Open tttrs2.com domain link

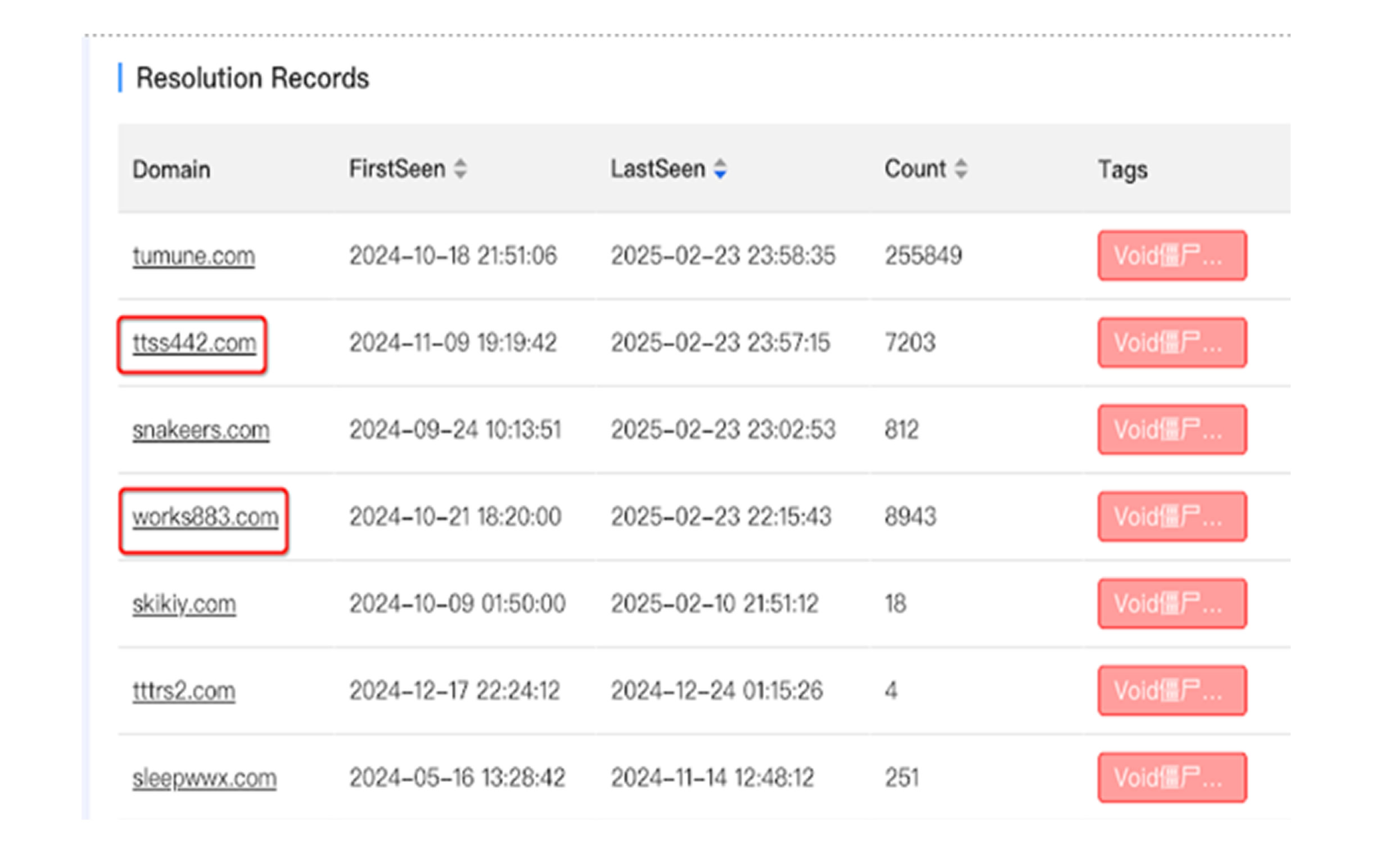coord(184,690)
